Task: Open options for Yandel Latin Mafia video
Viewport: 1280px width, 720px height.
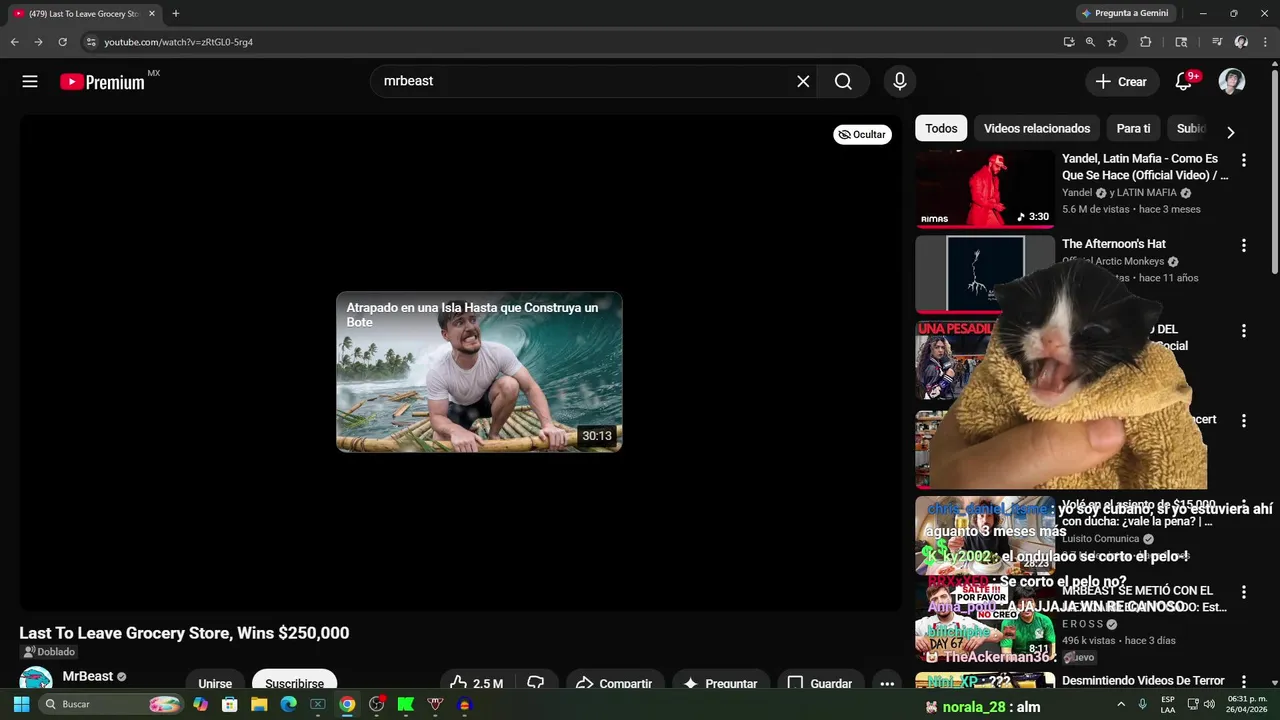Action: pyautogui.click(x=1243, y=160)
